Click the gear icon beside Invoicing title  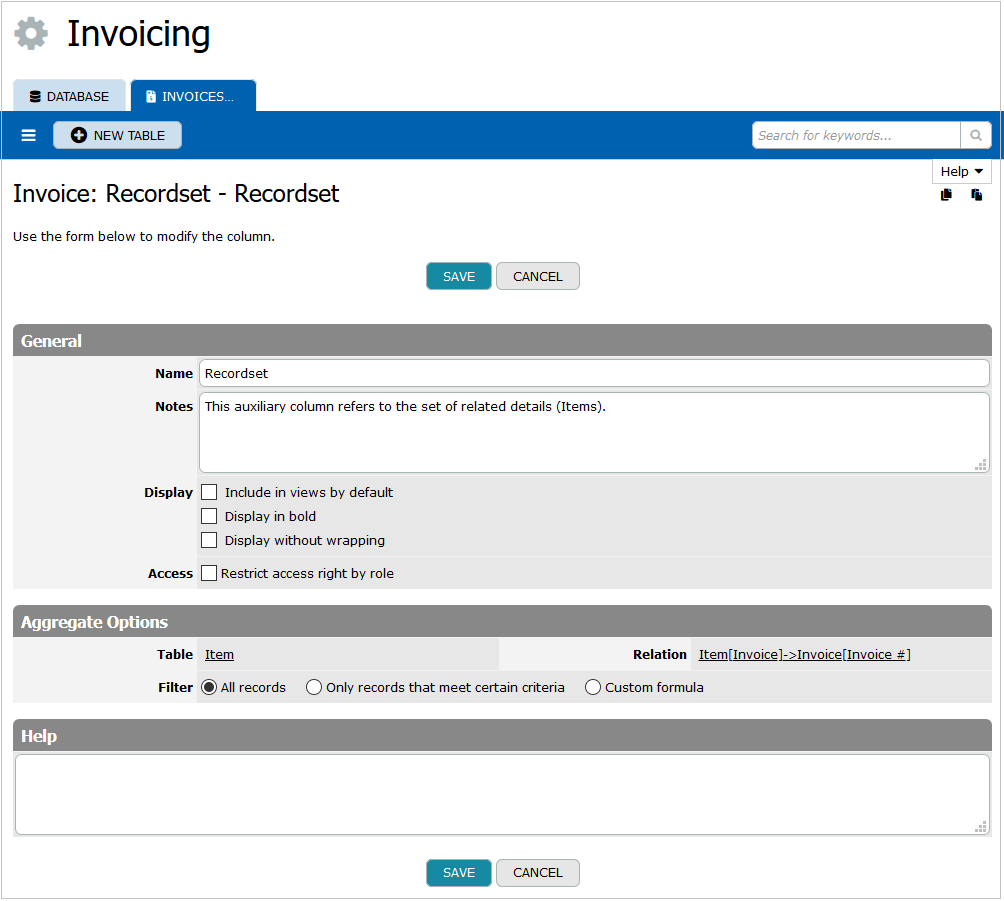[x=31, y=32]
